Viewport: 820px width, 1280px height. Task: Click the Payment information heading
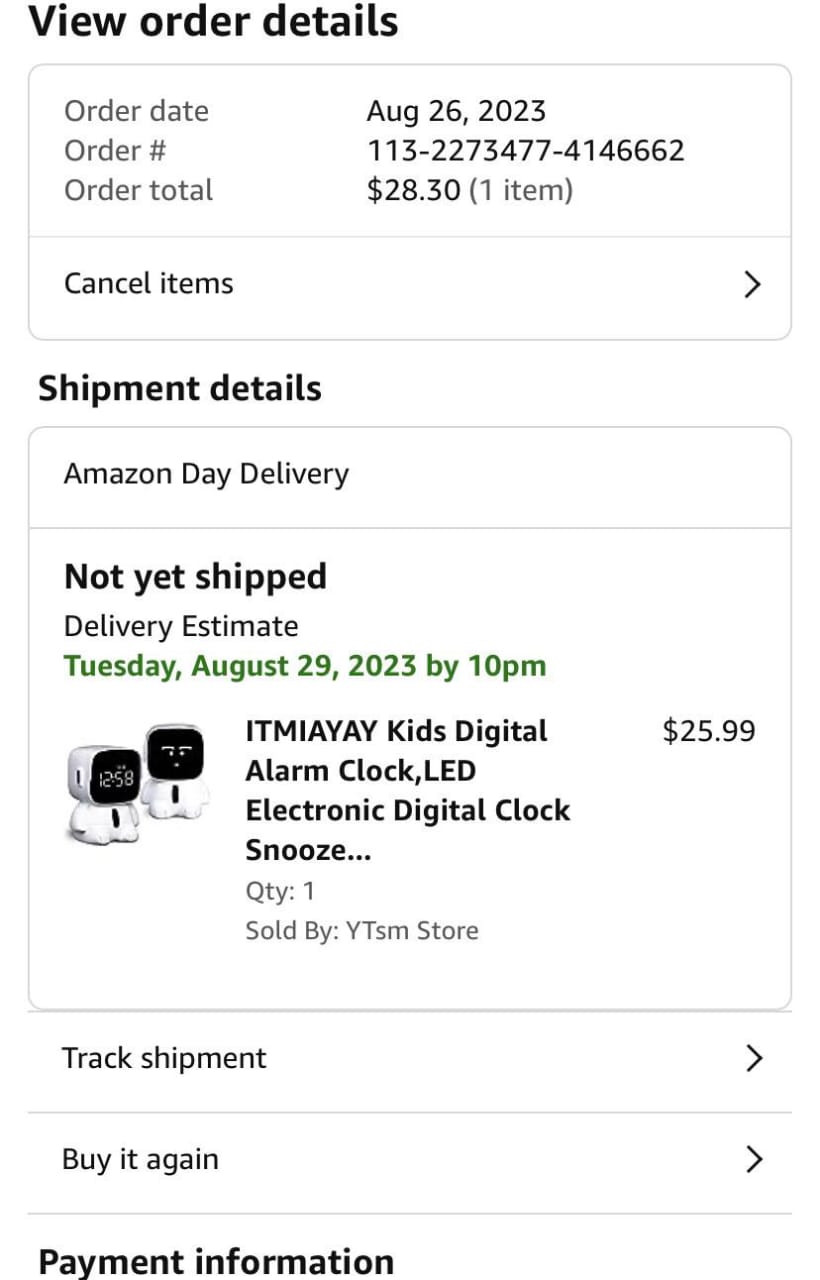point(215,1261)
